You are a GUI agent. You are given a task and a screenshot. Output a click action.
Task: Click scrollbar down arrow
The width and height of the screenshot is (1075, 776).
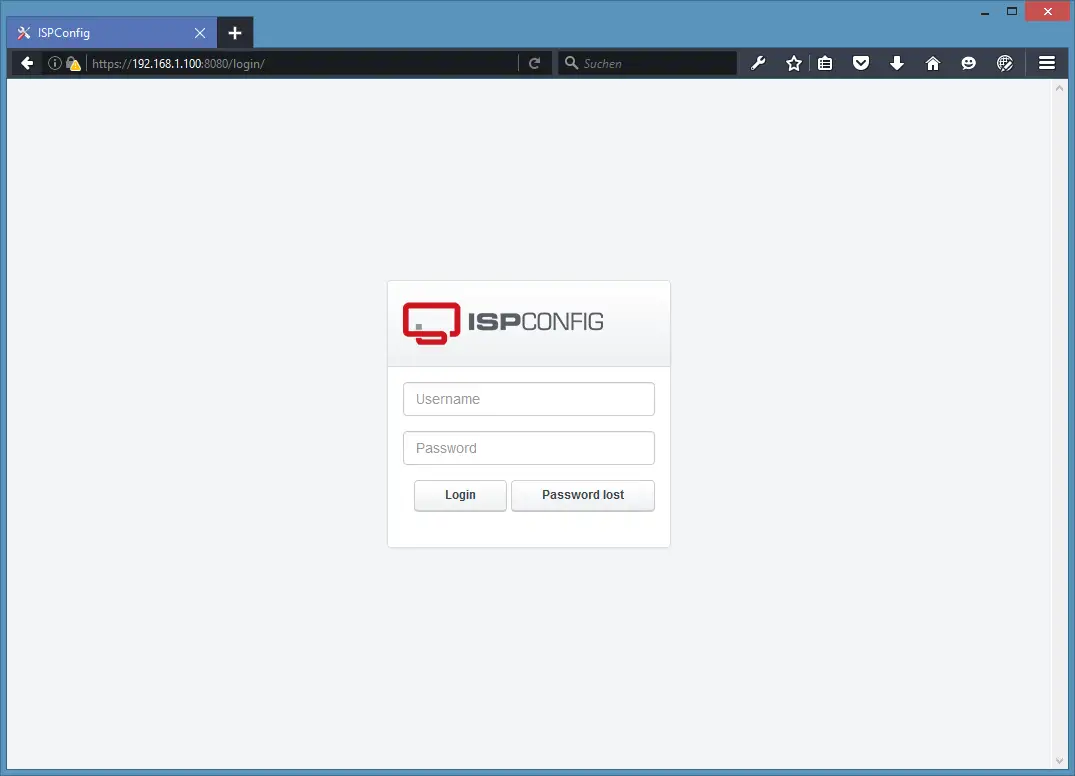click(x=1059, y=761)
